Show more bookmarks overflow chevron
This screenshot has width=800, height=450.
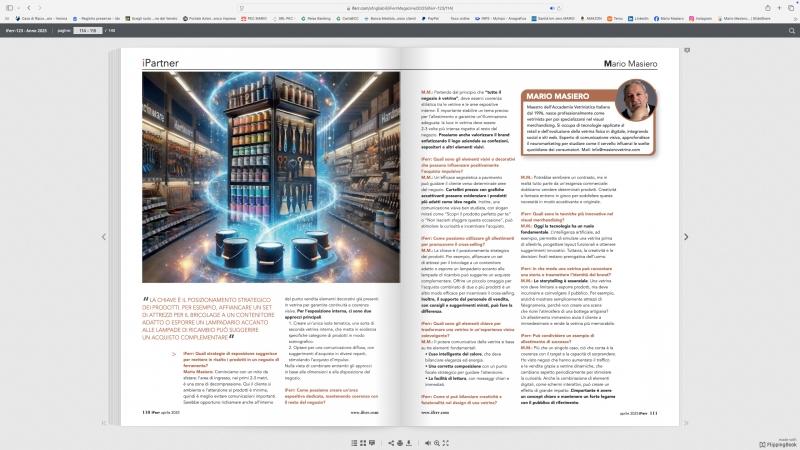[795, 18]
